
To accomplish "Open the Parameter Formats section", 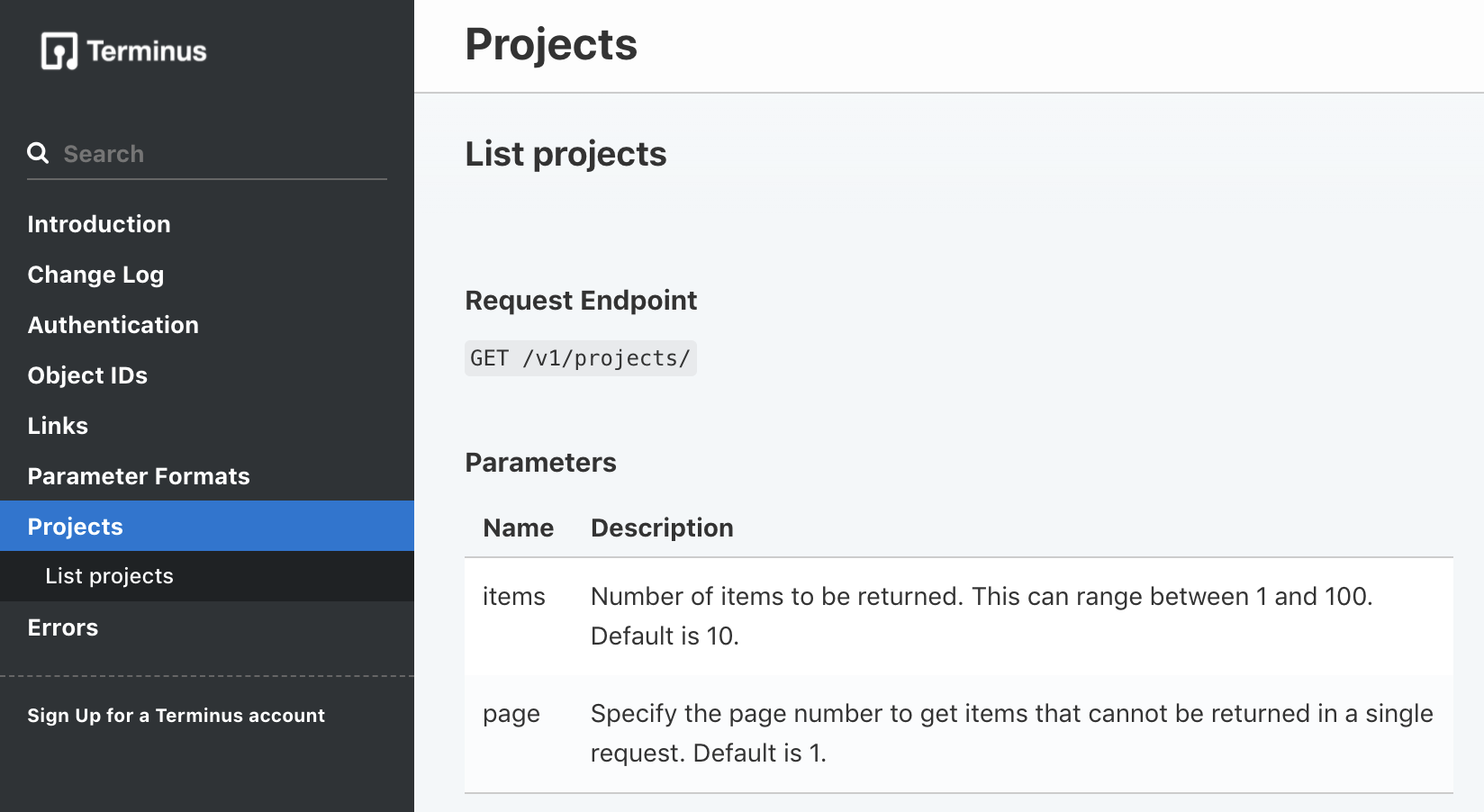I will click(x=139, y=476).
